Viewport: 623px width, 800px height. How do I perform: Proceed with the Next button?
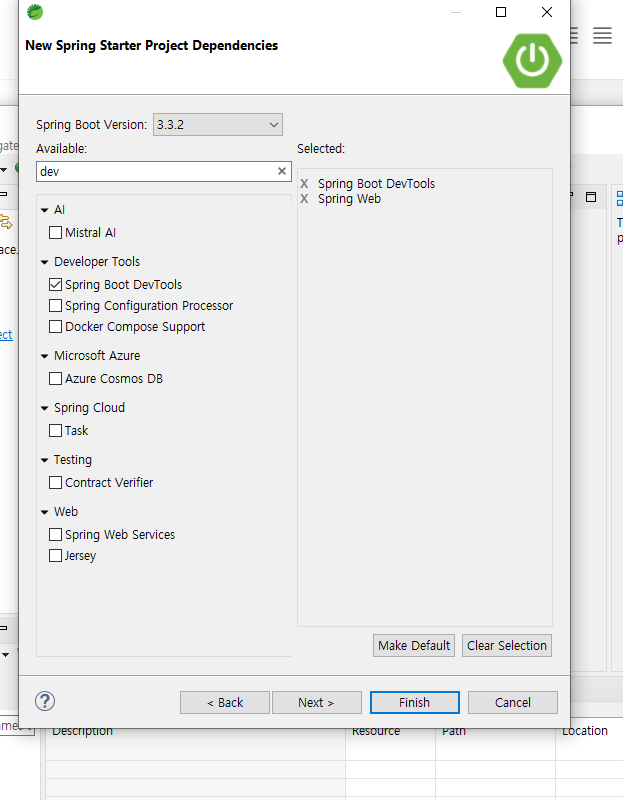coord(317,703)
